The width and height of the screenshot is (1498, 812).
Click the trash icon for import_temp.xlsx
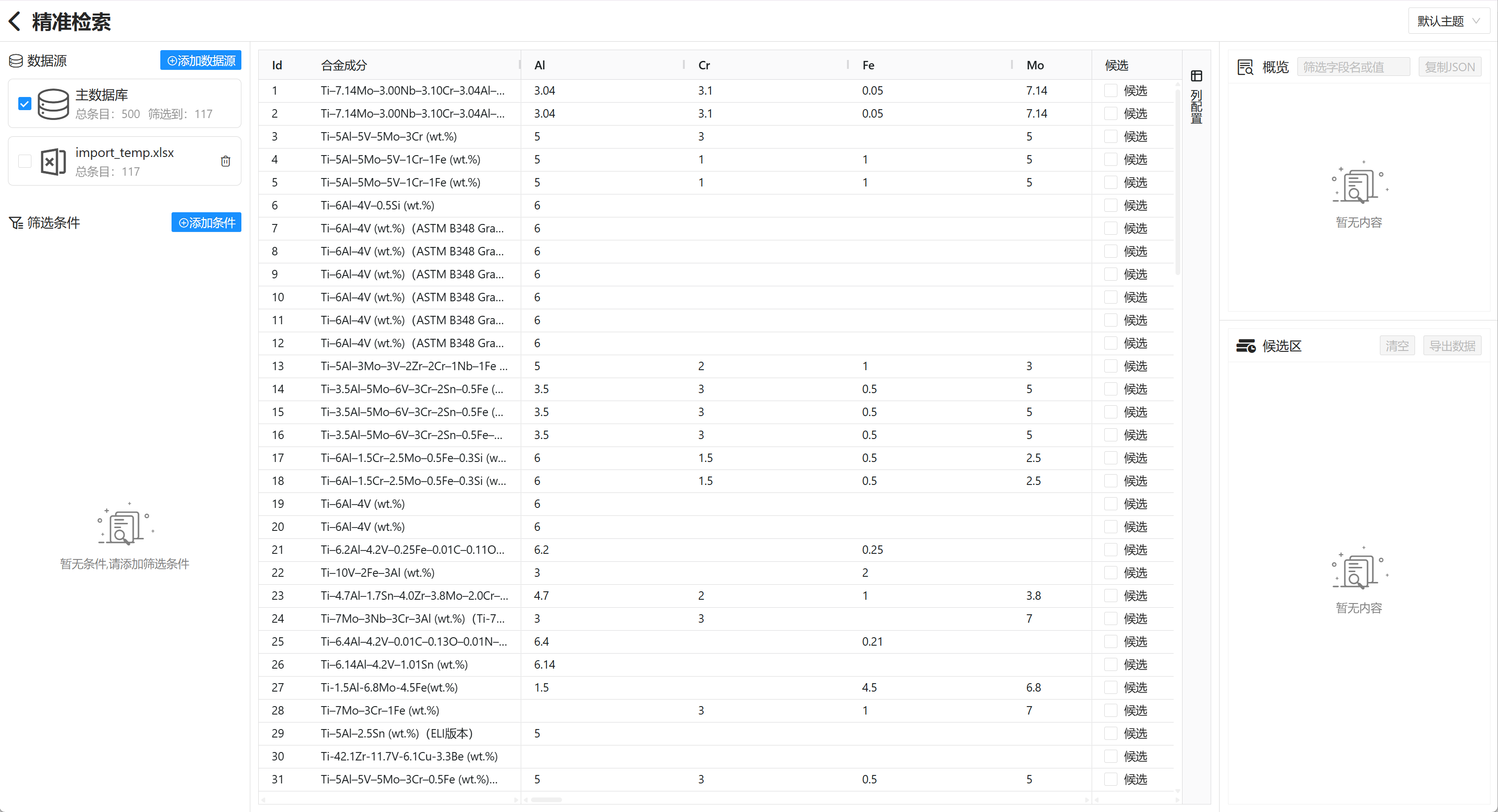[x=225, y=161]
